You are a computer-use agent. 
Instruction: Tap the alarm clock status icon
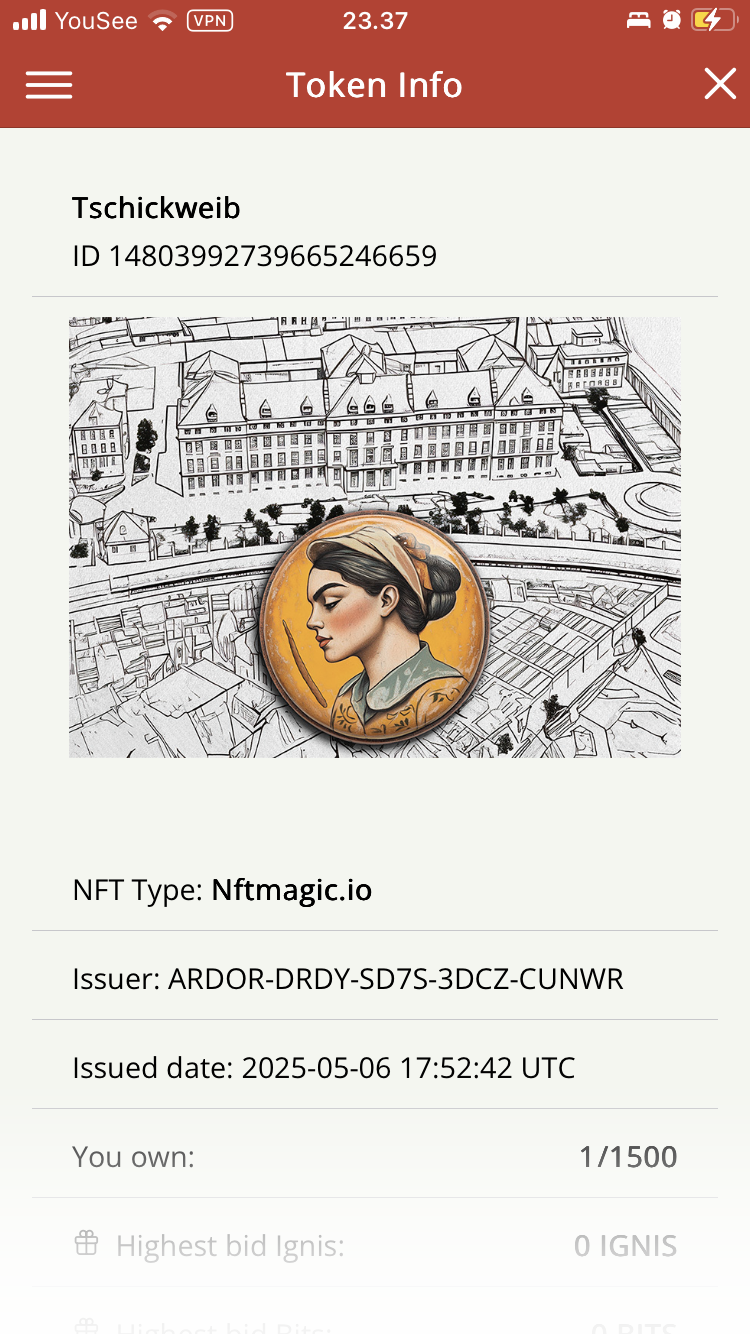(671, 20)
